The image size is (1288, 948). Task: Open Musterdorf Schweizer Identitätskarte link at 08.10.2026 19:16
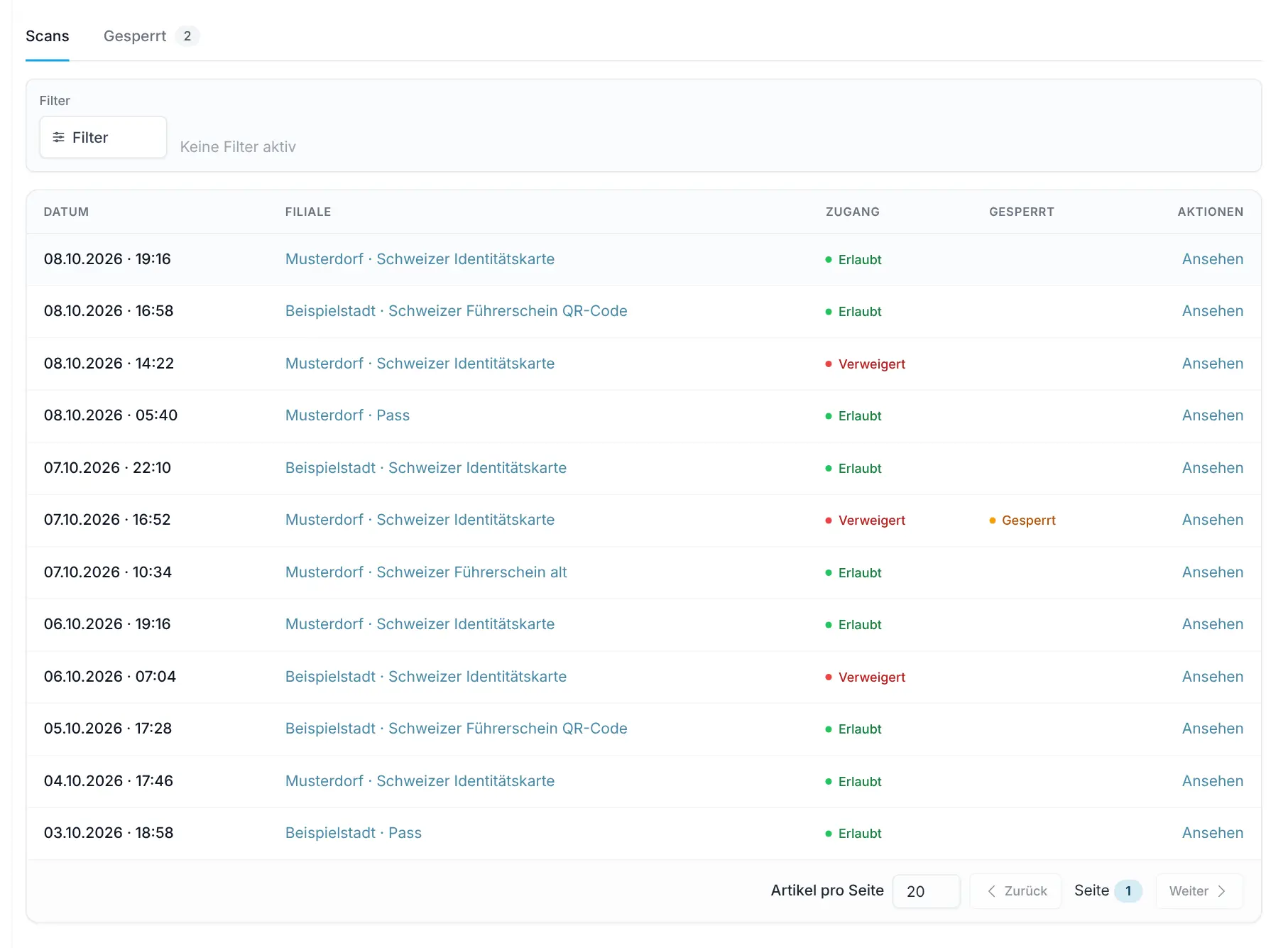pos(420,259)
